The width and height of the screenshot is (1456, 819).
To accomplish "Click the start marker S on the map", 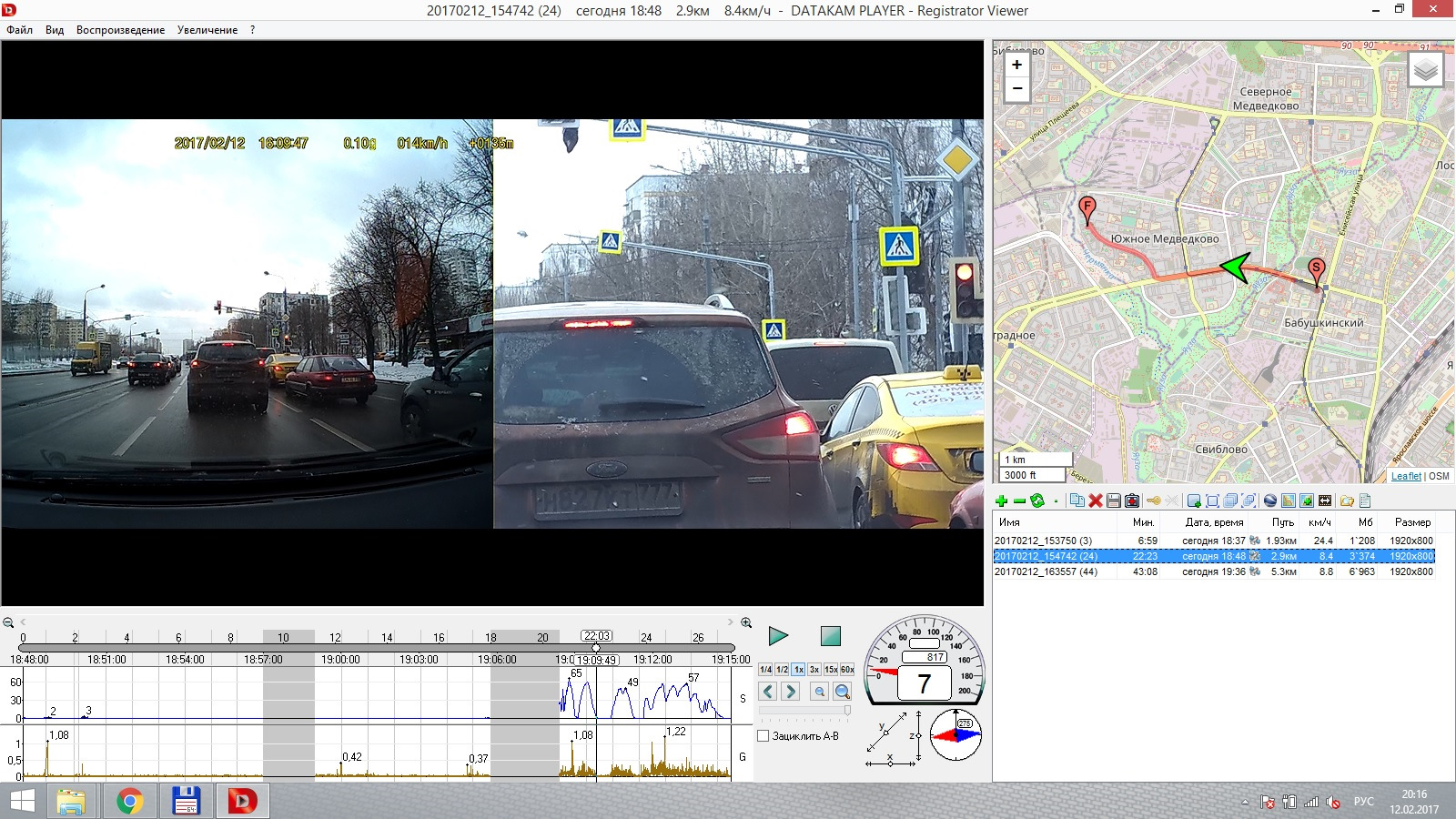I will 1316,272.
